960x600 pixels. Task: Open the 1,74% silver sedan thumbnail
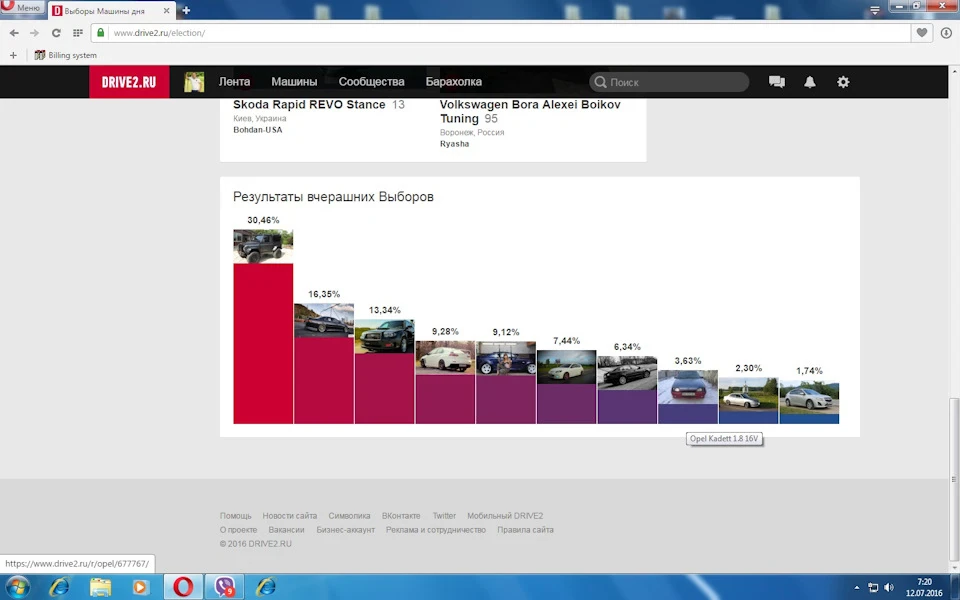click(x=809, y=397)
